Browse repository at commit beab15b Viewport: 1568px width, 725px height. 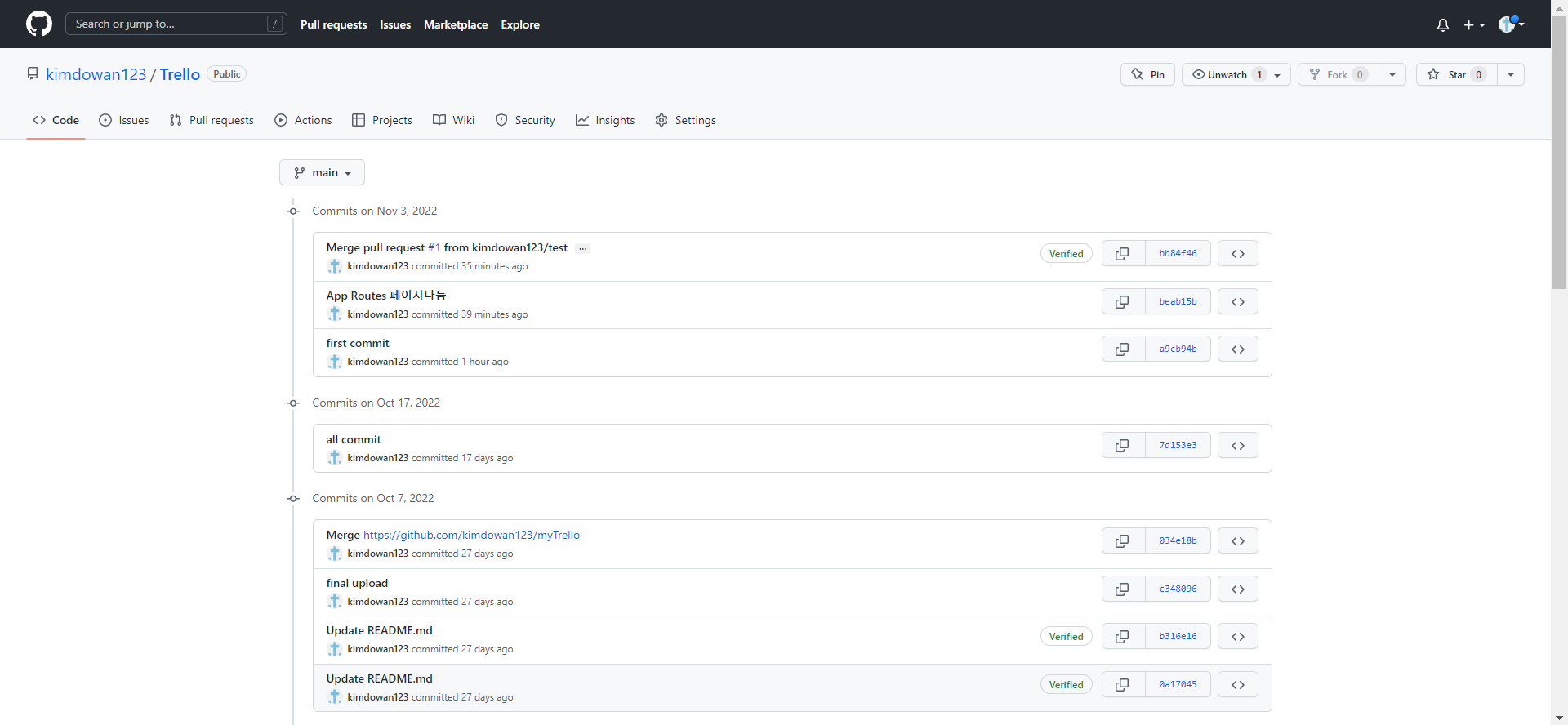(x=1238, y=302)
